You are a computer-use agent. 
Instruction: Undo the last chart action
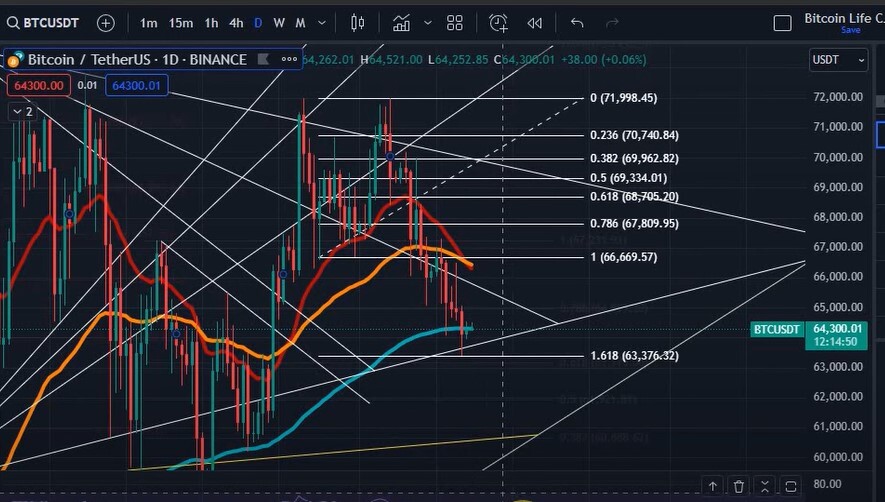click(x=577, y=23)
